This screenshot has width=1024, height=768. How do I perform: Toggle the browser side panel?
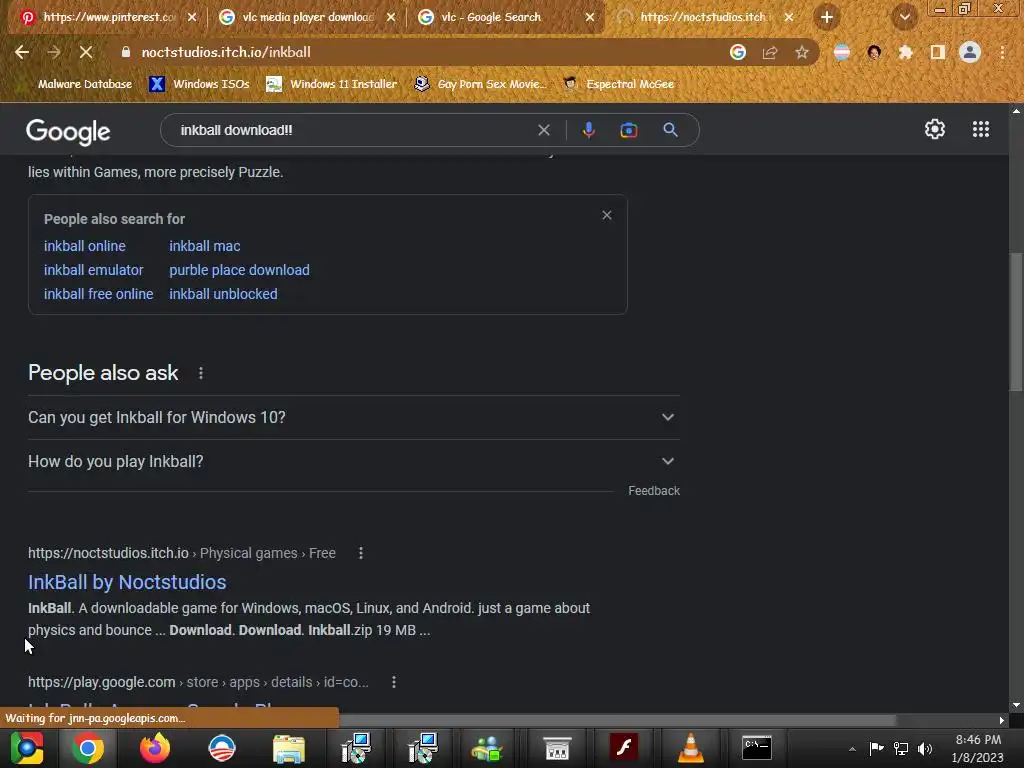[938, 52]
